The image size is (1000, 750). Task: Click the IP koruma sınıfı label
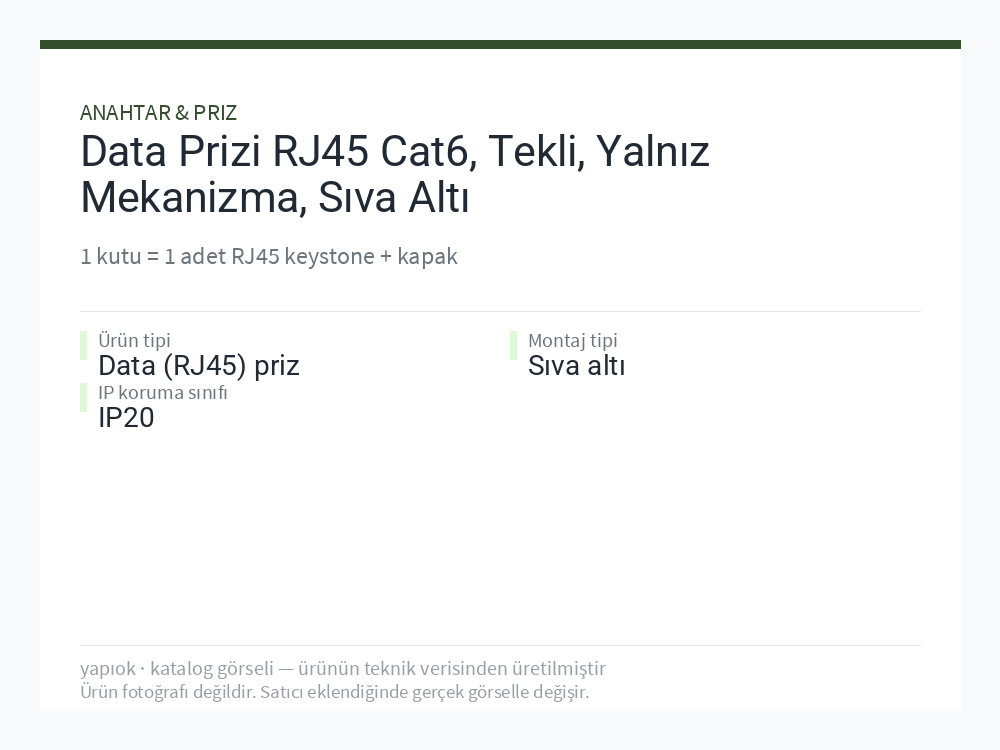[x=163, y=392]
